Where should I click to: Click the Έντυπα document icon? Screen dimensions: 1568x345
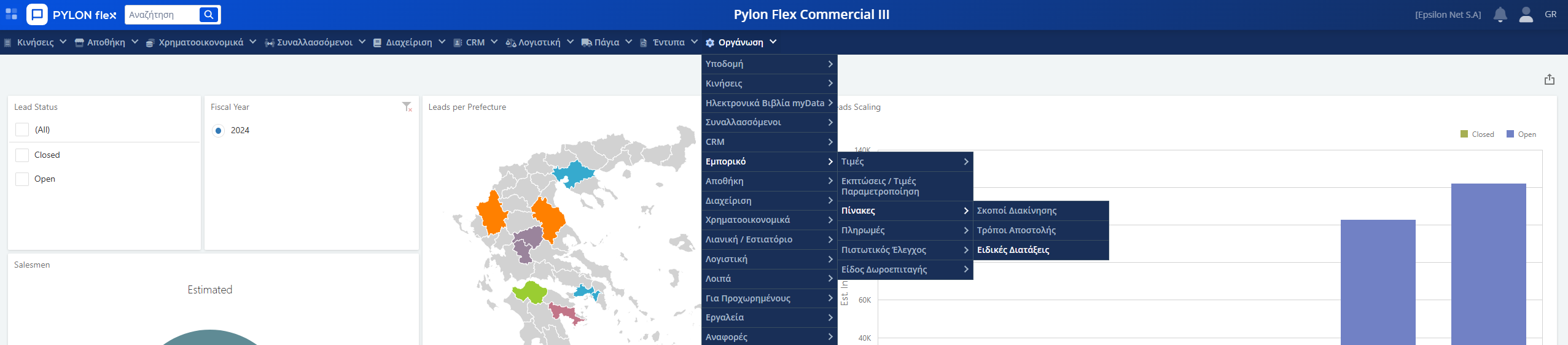pos(644,42)
